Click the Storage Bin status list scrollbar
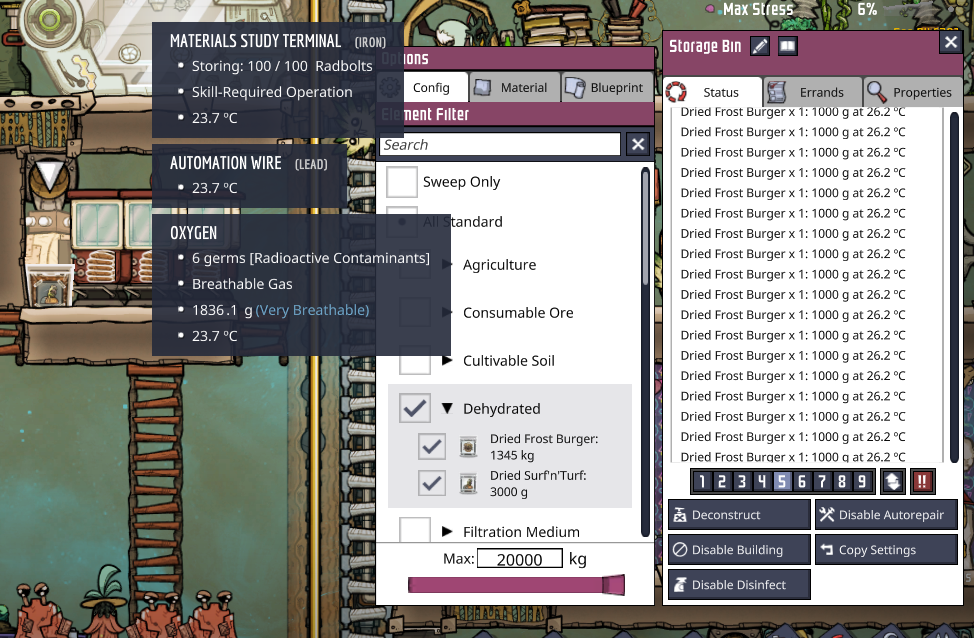Screen dimensions: 974x638 [955, 286]
